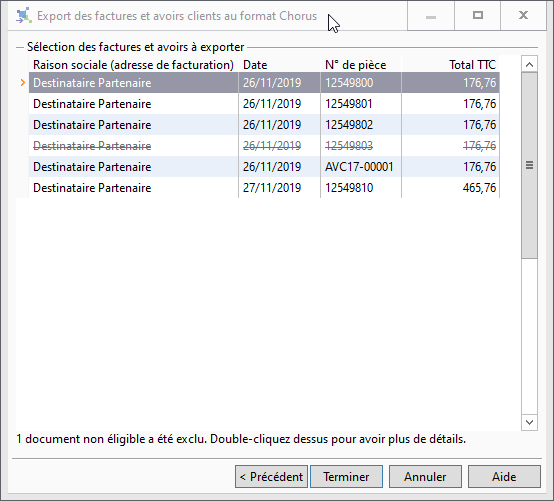
Task: Click the Terminer button
Action: (x=346, y=477)
